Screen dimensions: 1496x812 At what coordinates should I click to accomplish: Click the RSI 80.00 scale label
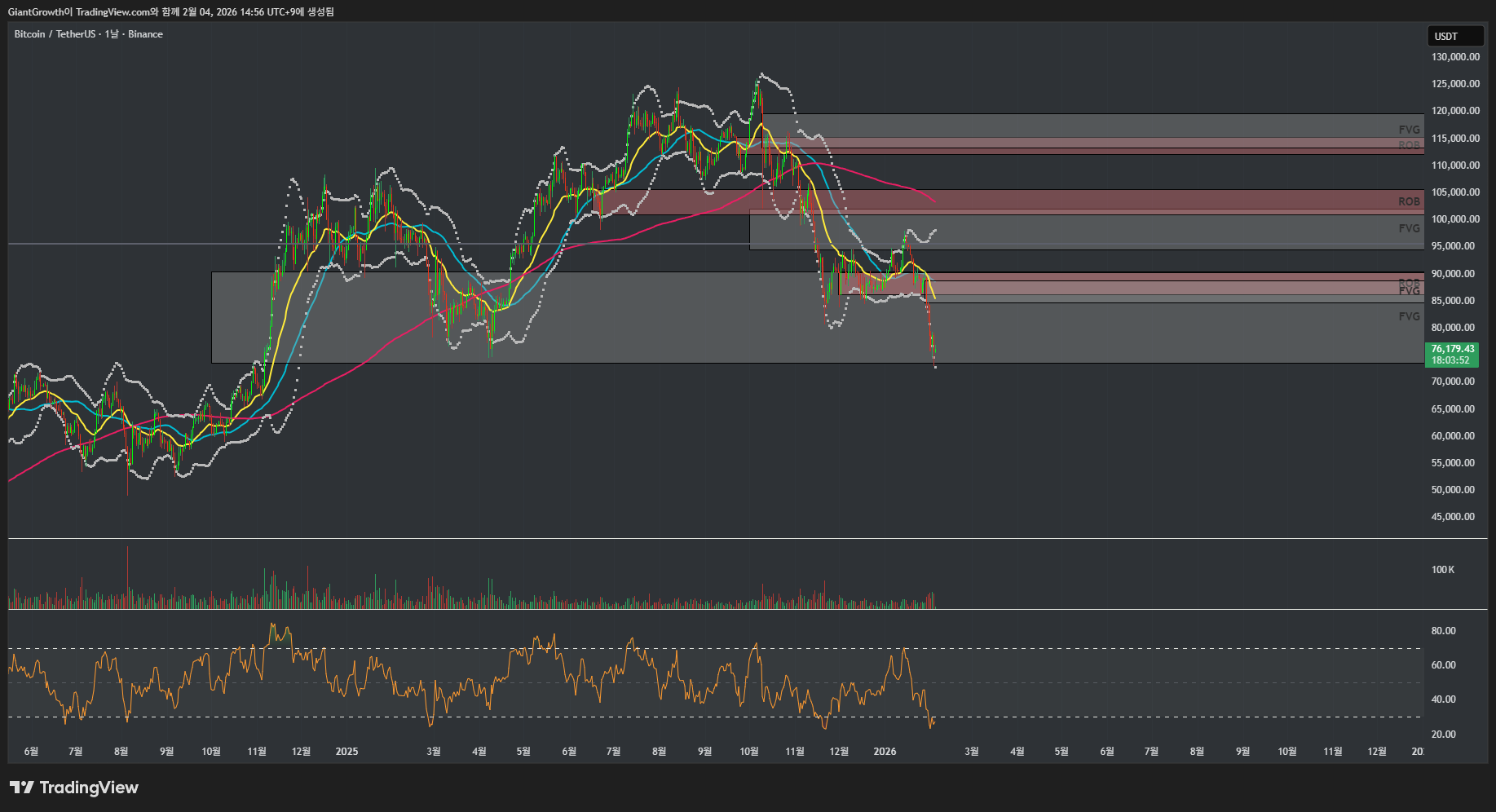[x=1443, y=631]
